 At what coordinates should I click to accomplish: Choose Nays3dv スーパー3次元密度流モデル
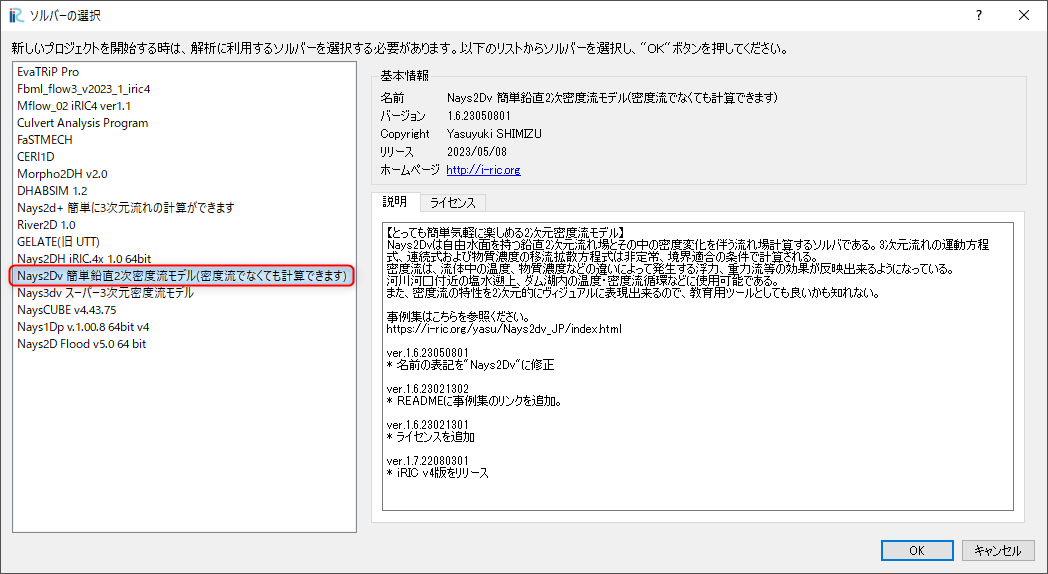[184, 293]
